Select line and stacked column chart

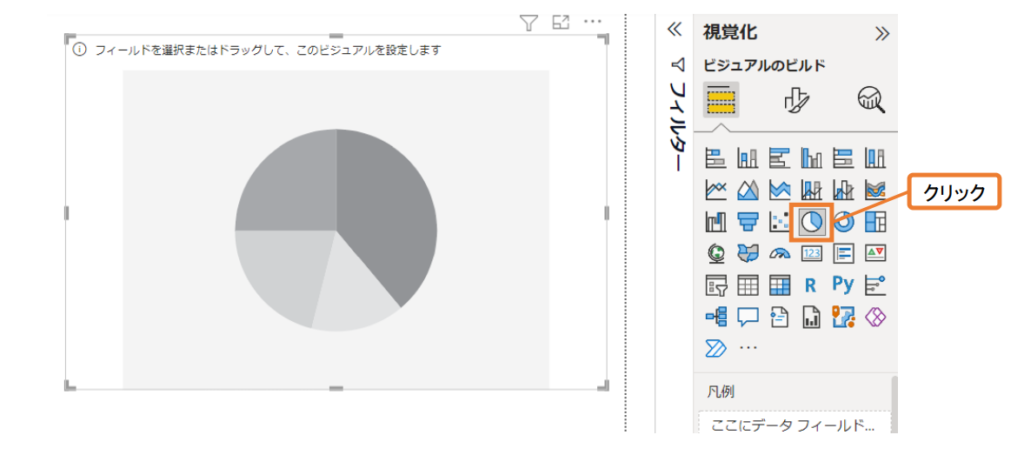[812, 190]
